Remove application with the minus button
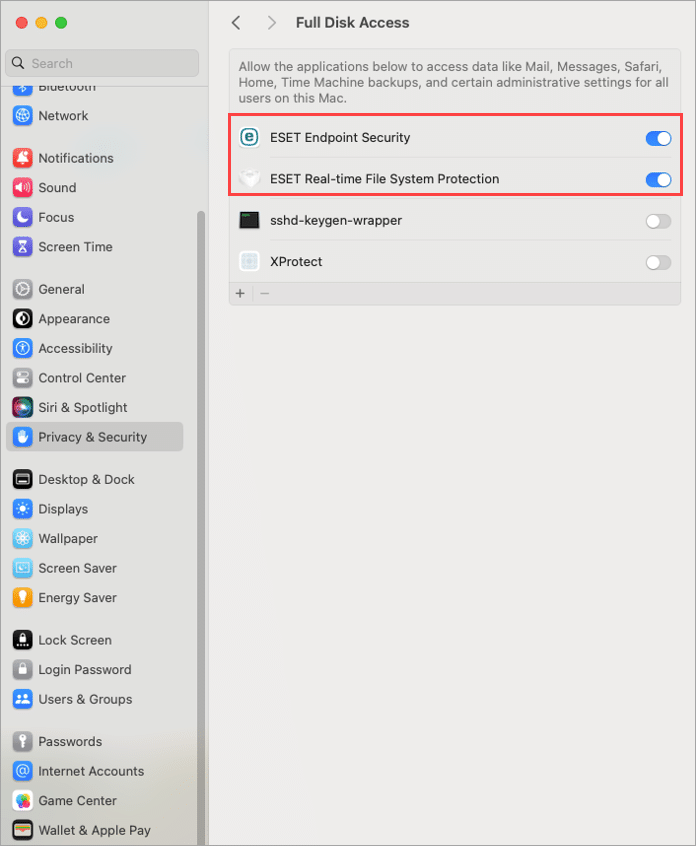Image resolution: width=696 pixels, height=846 pixels. (264, 294)
